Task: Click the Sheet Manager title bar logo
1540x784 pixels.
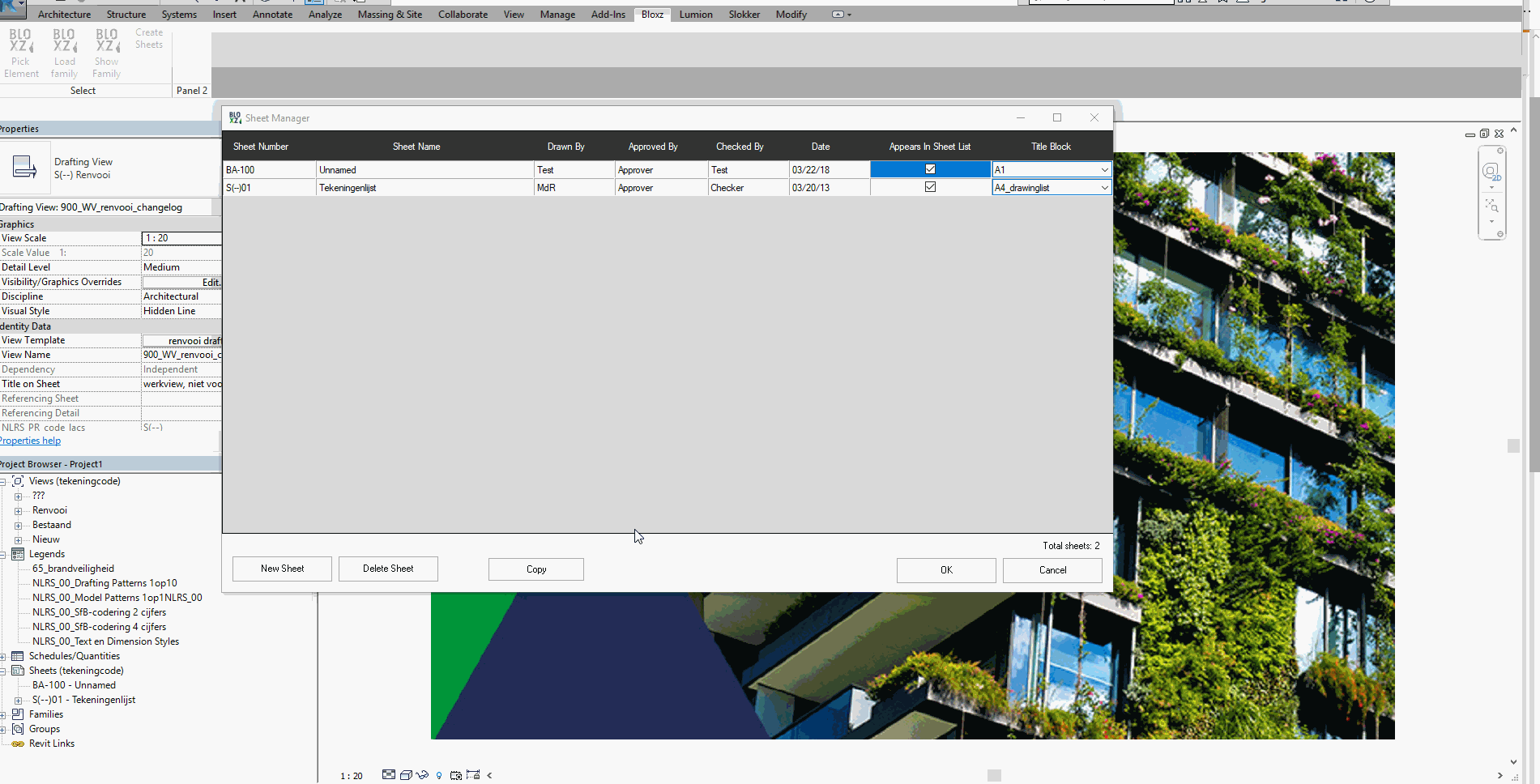Action: pos(235,118)
